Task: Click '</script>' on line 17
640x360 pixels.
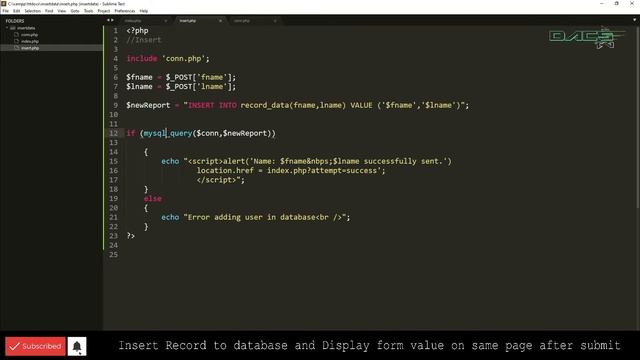Action: (x=216, y=180)
